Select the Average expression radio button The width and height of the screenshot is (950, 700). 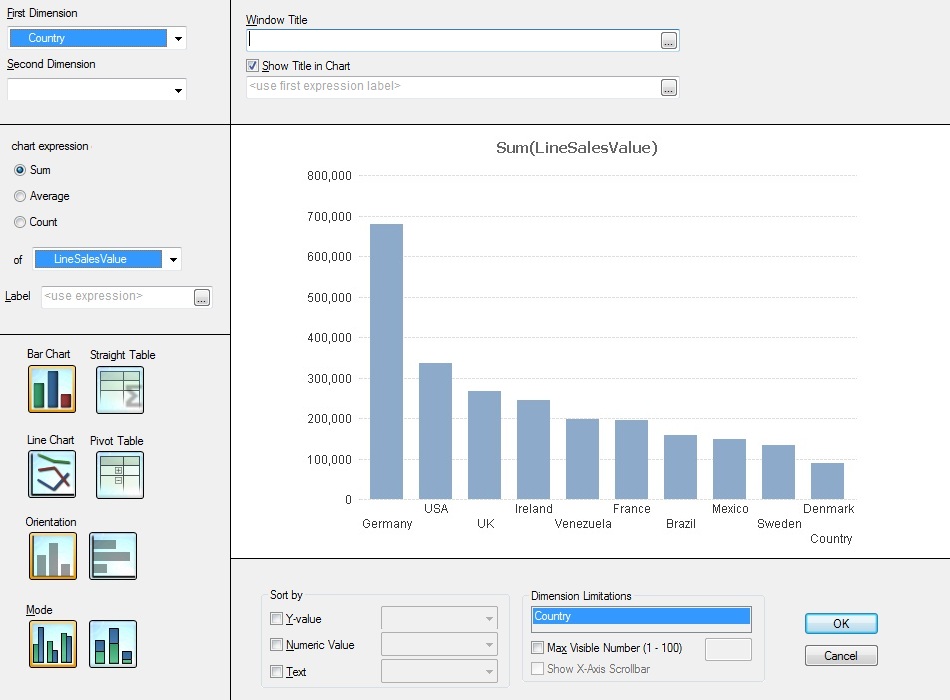click(20, 196)
